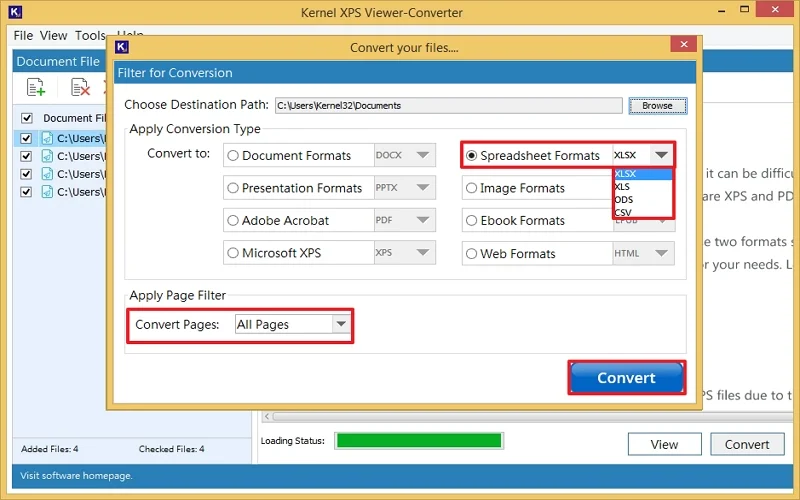Open the DOCX format dropdown
Viewport: 800px width, 500px height.
(x=422, y=155)
